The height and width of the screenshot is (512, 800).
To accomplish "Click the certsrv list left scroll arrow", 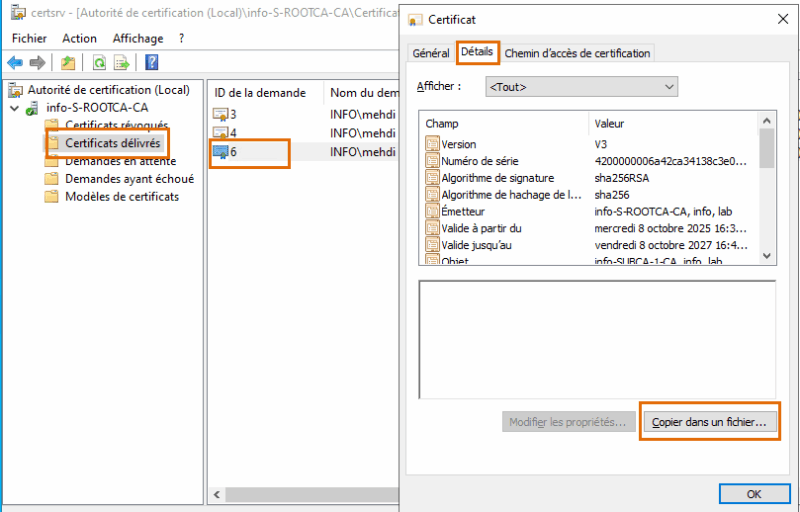I will 217,494.
